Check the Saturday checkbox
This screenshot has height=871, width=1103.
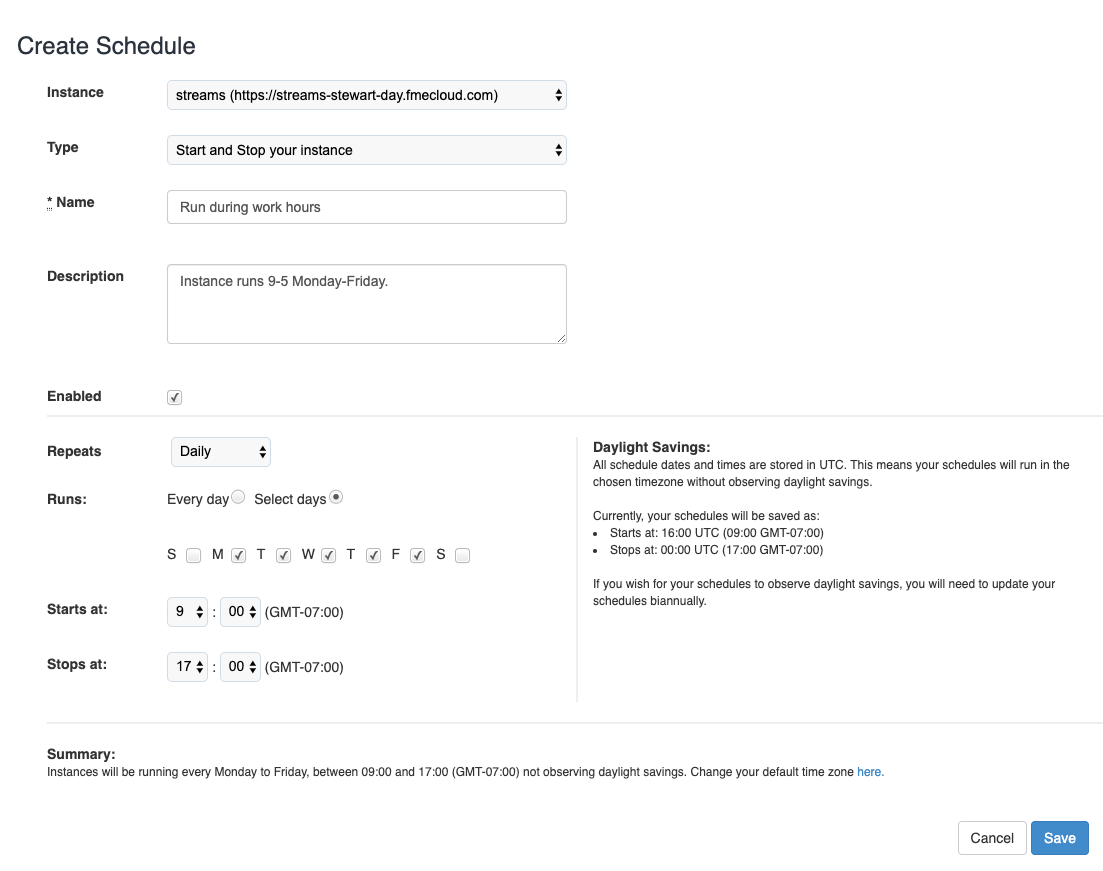point(462,556)
